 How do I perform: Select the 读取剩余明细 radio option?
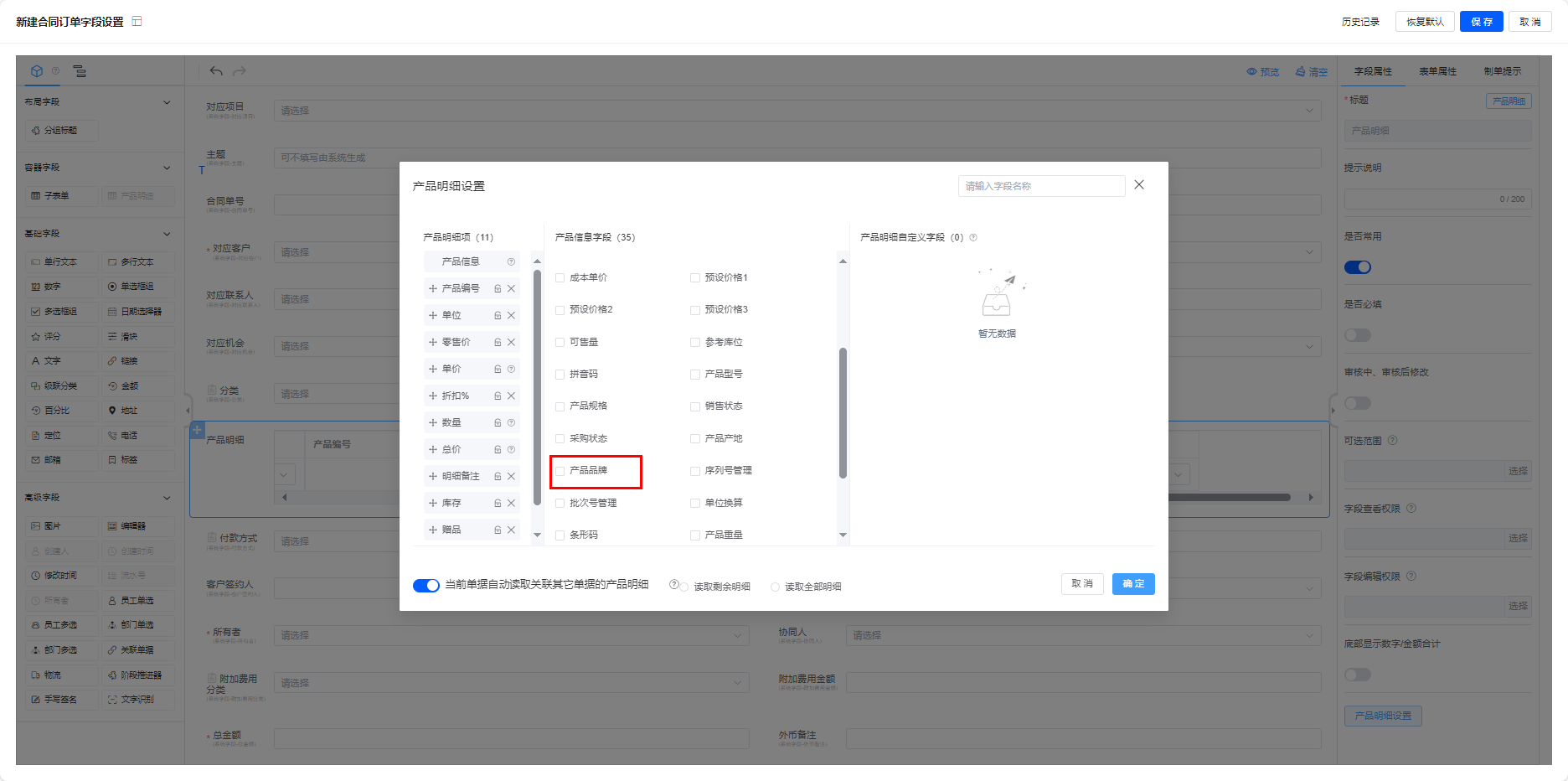click(684, 587)
